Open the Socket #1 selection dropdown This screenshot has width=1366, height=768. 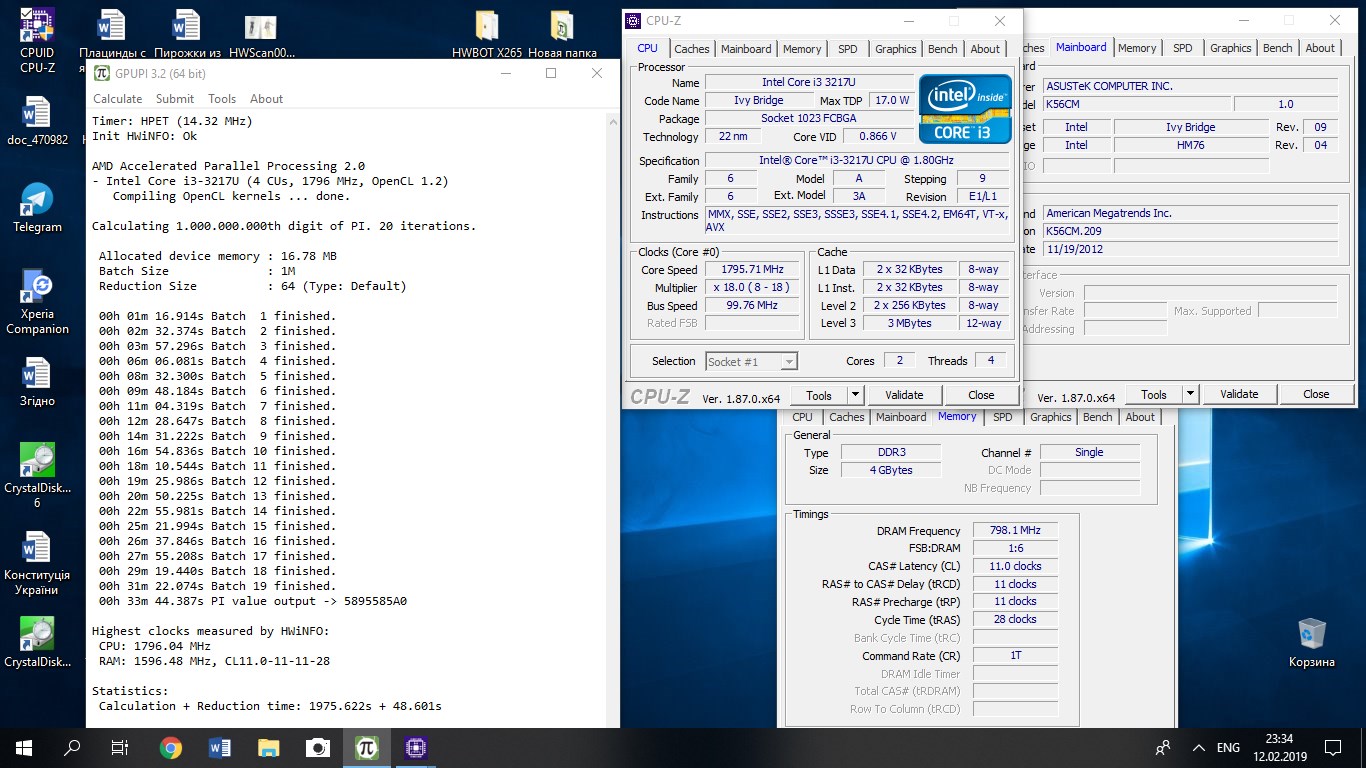click(752, 361)
